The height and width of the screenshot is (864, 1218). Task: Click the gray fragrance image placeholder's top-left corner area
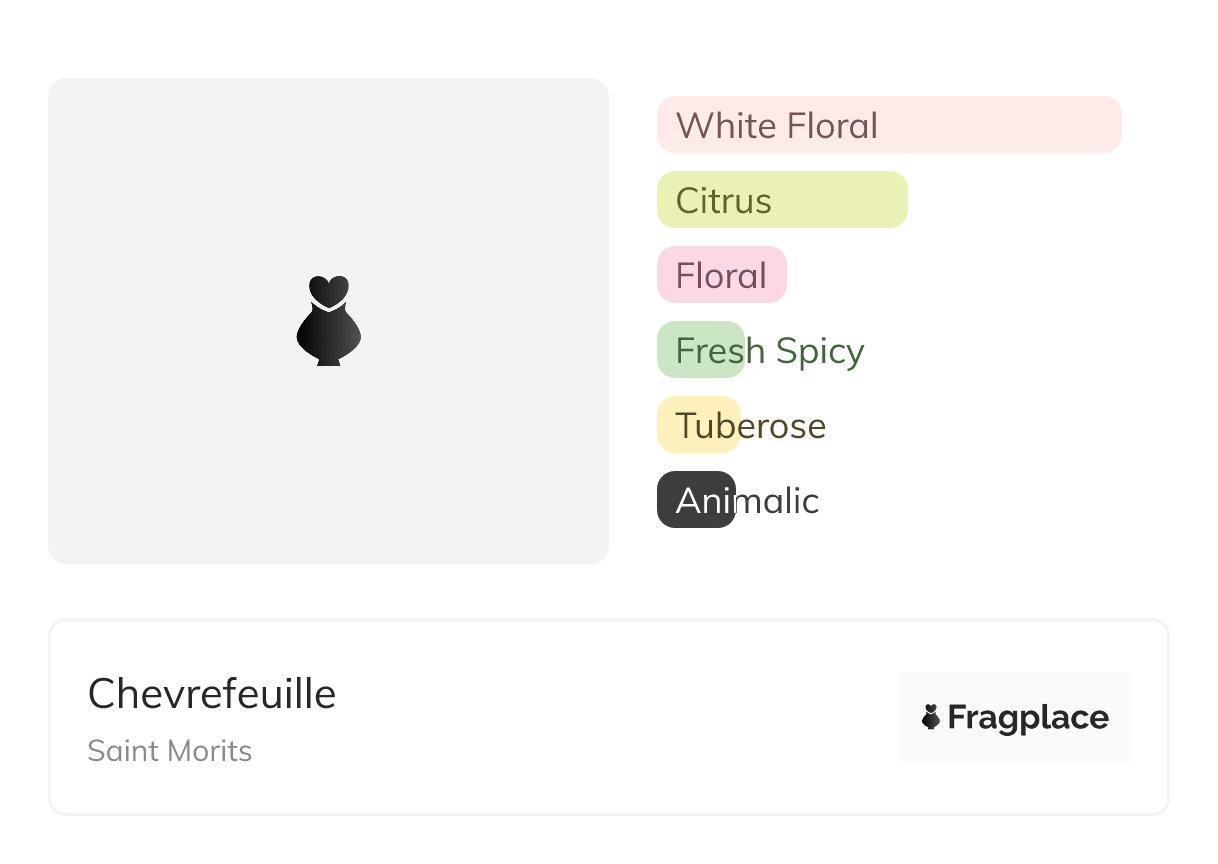point(90,115)
